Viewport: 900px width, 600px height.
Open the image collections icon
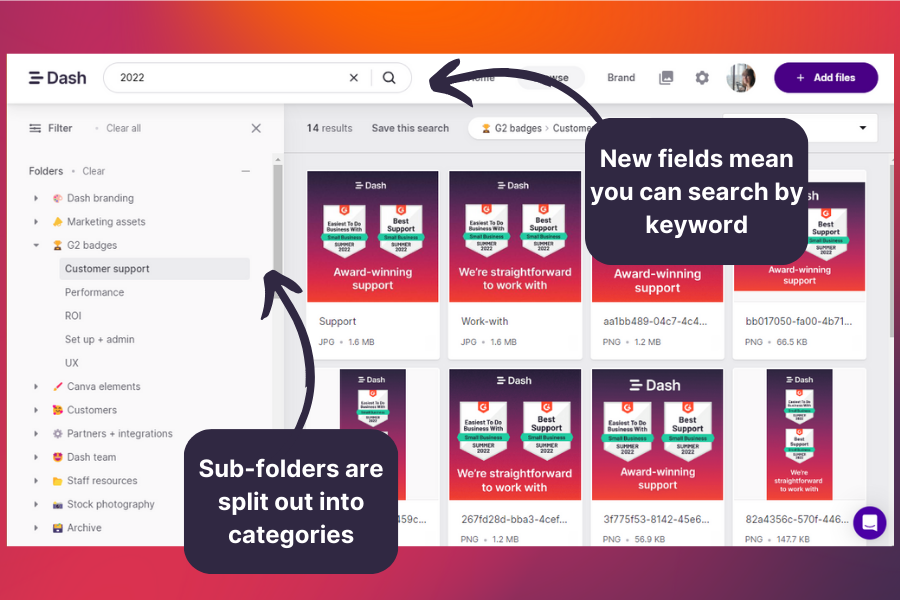[x=666, y=78]
